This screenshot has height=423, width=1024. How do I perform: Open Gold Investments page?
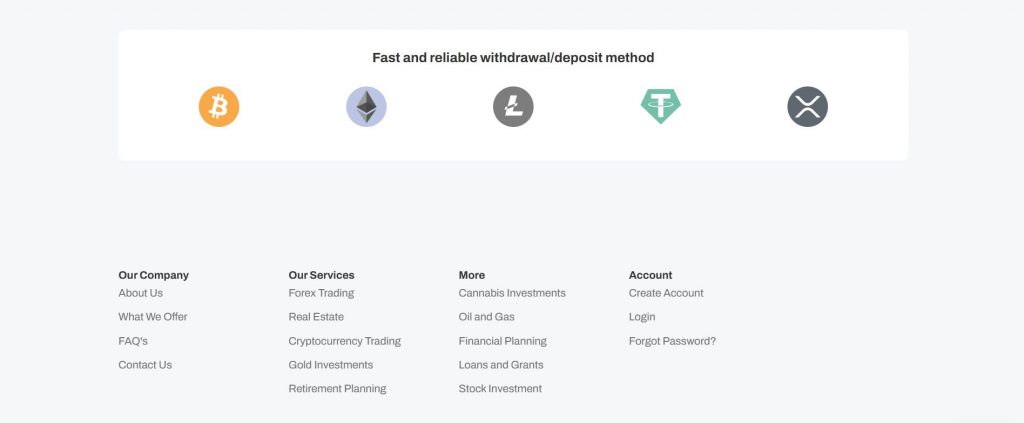click(x=330, y=365)
